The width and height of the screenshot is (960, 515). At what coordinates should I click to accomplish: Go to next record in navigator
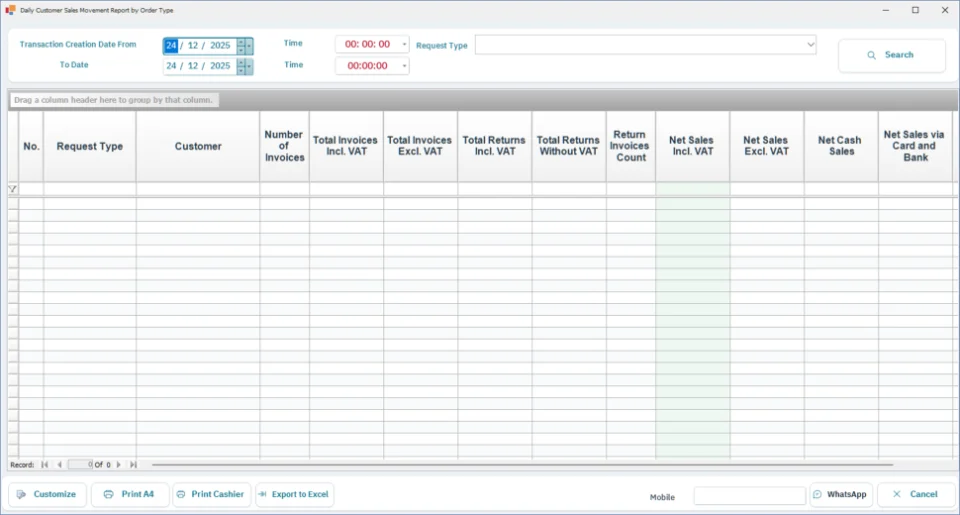tap(119, 465)
